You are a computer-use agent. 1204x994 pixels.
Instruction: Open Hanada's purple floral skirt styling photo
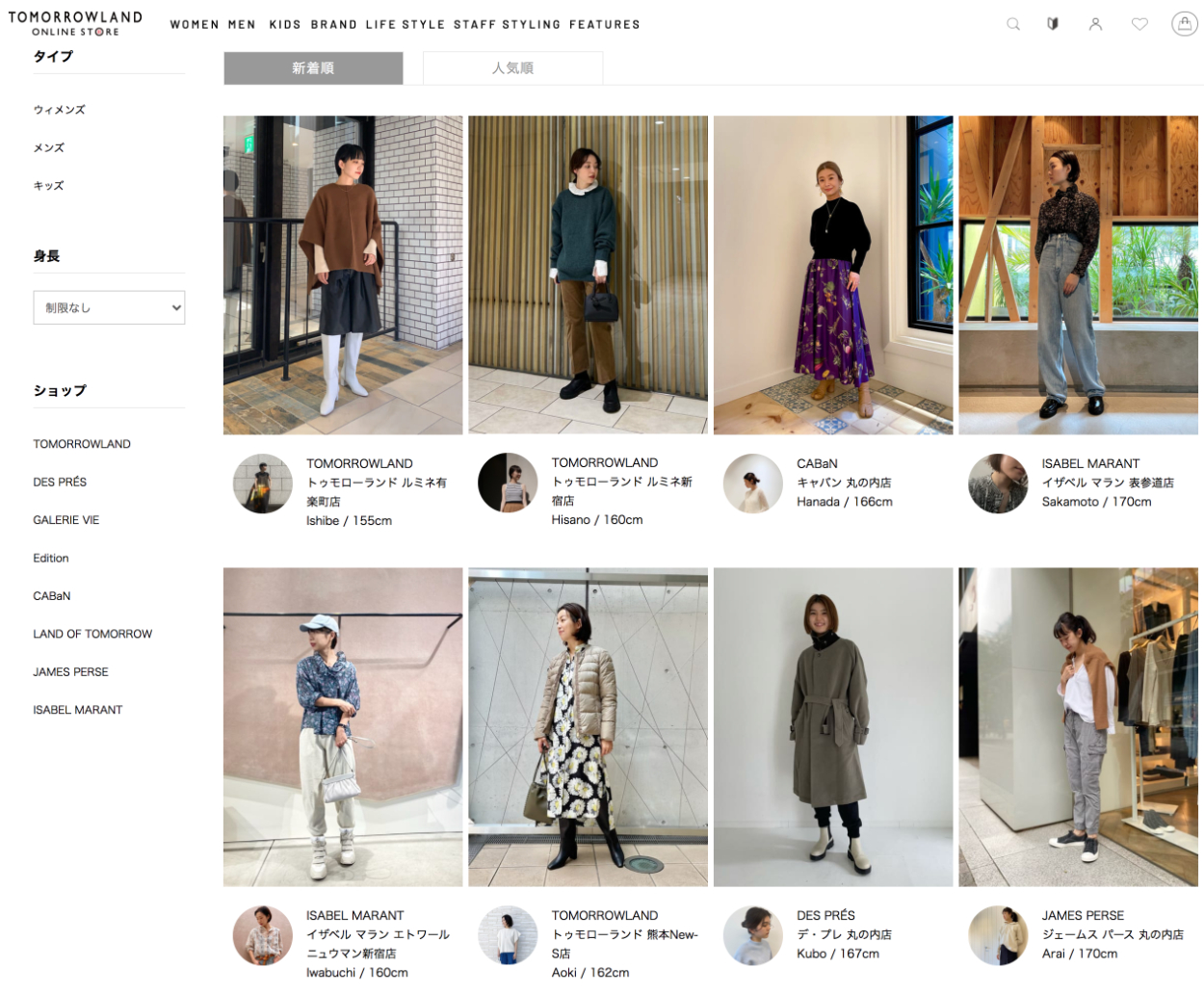pos(832,275)
